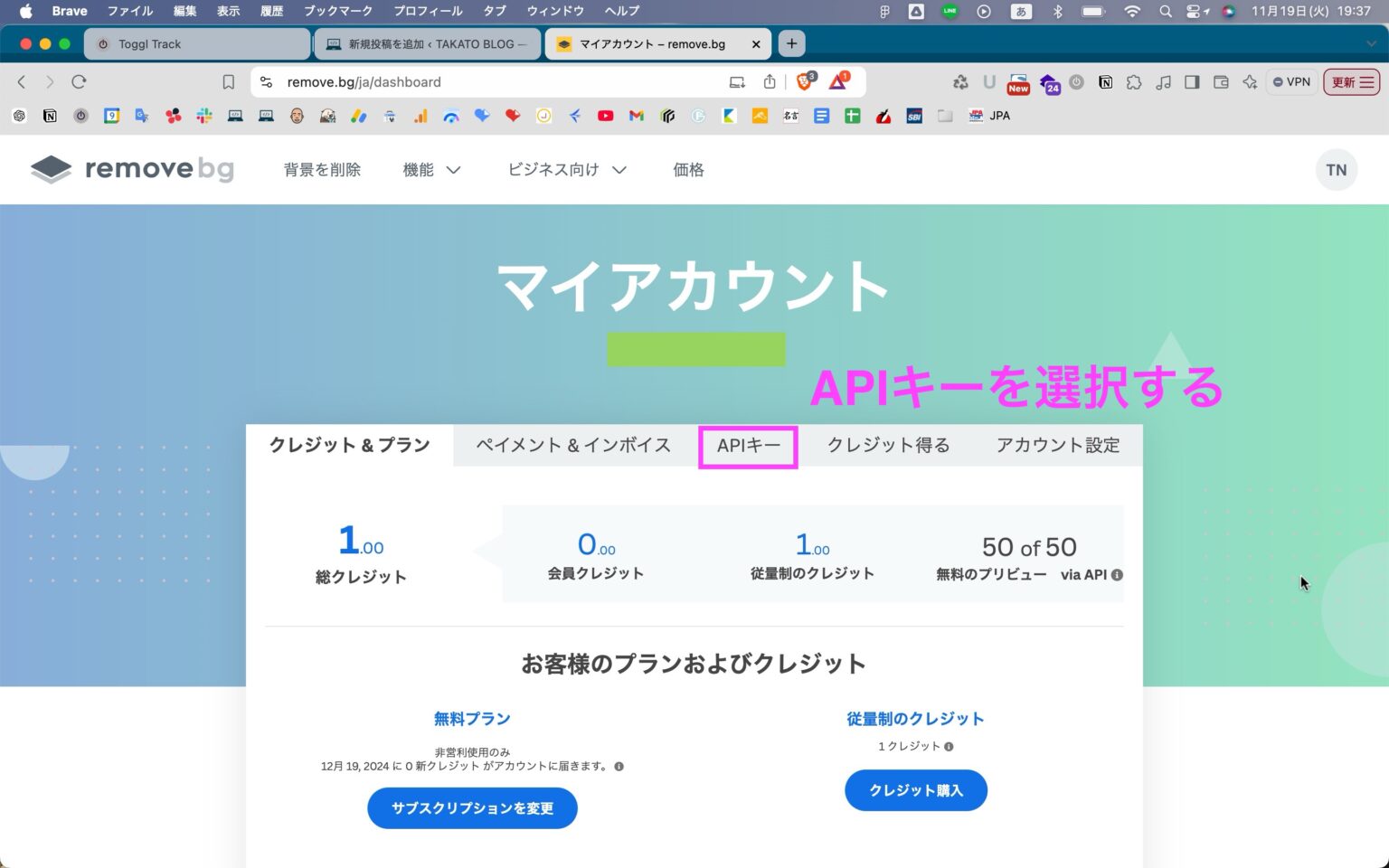Click the Toggl Track bookmark icon
The height and width of the screenshot is (868, 1389).
pyautogui.click(x=80, y=116)
